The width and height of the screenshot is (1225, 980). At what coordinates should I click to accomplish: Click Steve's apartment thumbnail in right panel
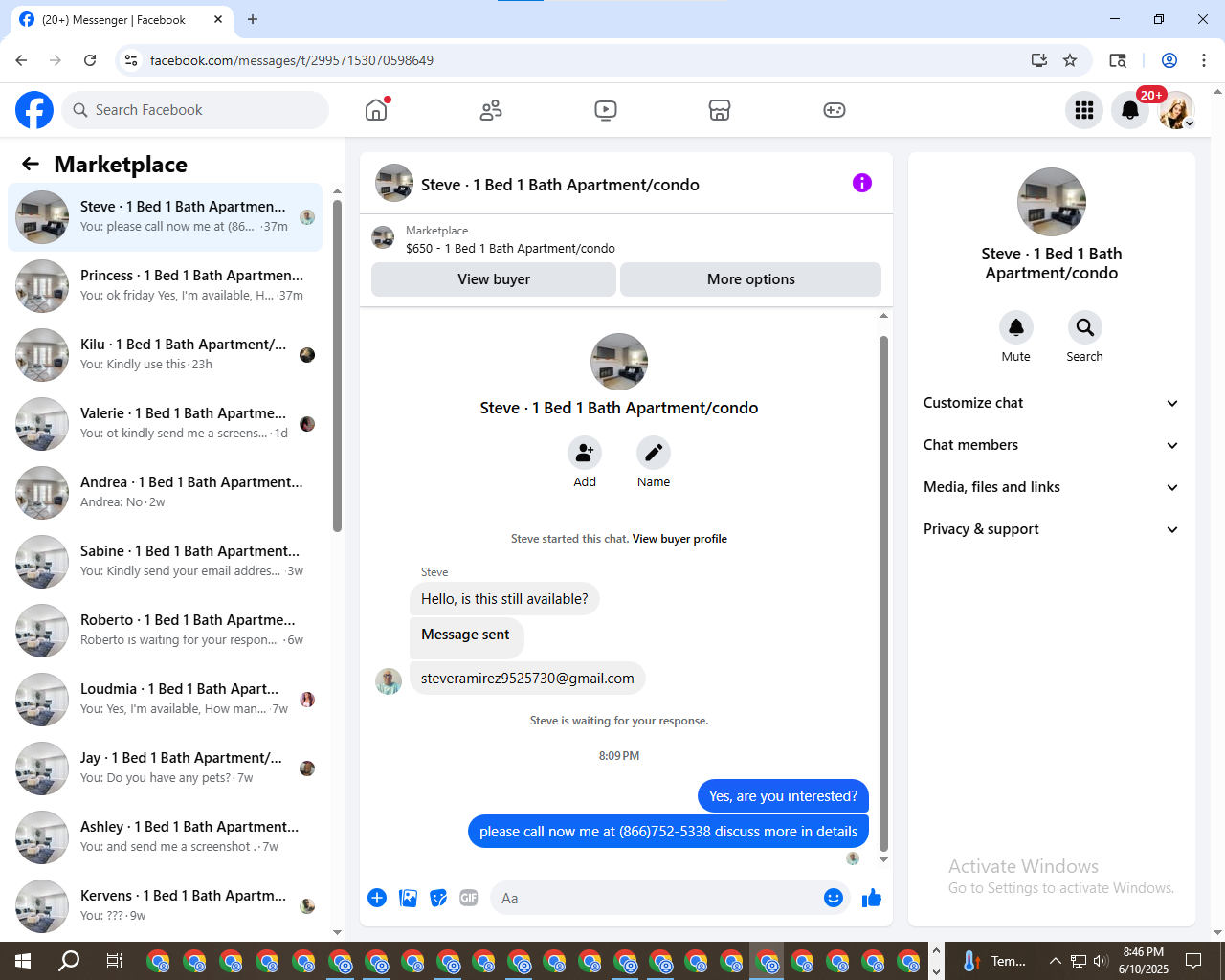pos(1052,202)
